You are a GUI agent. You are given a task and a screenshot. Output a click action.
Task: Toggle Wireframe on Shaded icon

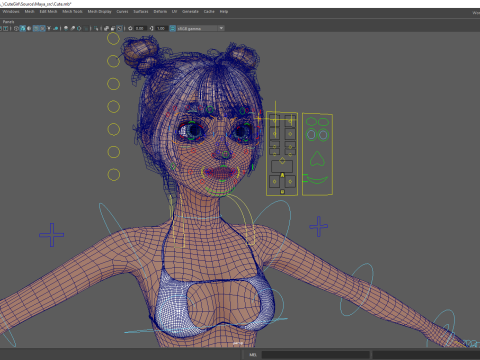[36, 28]
